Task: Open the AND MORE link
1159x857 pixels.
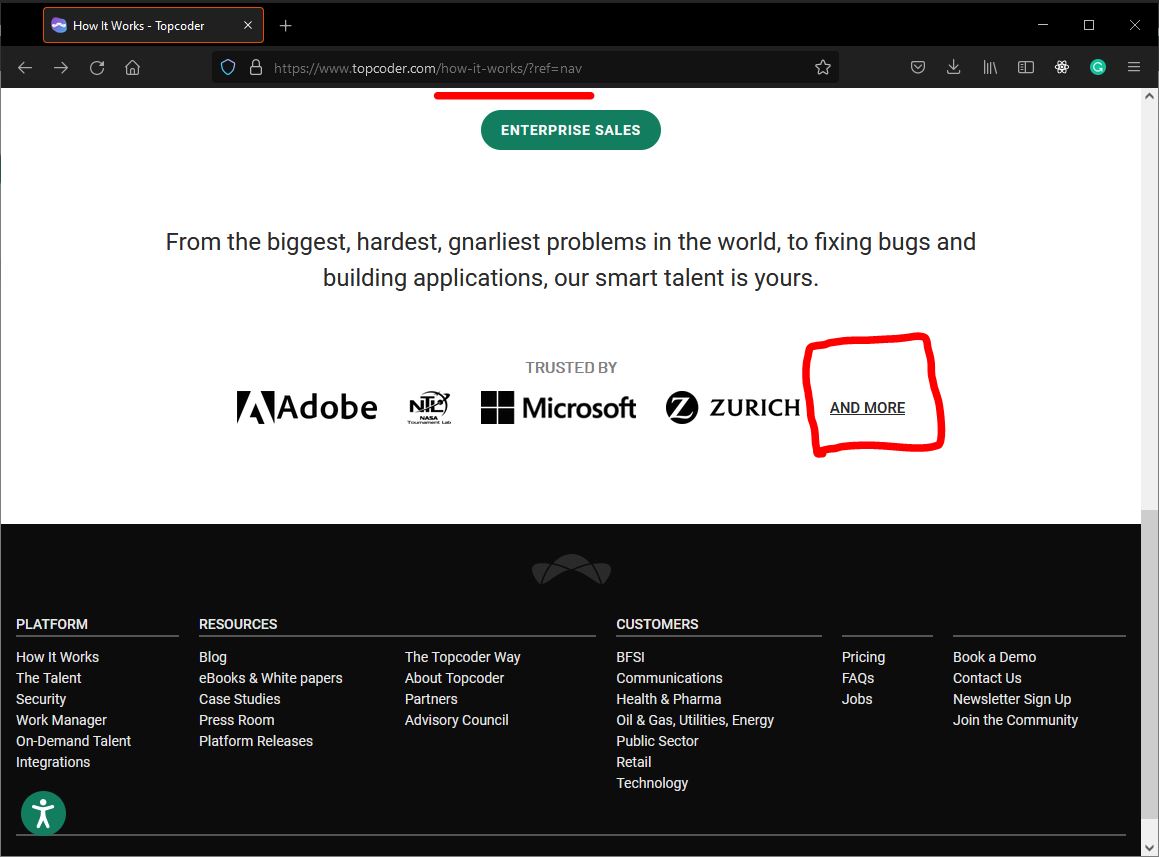Action: point(867,407)
